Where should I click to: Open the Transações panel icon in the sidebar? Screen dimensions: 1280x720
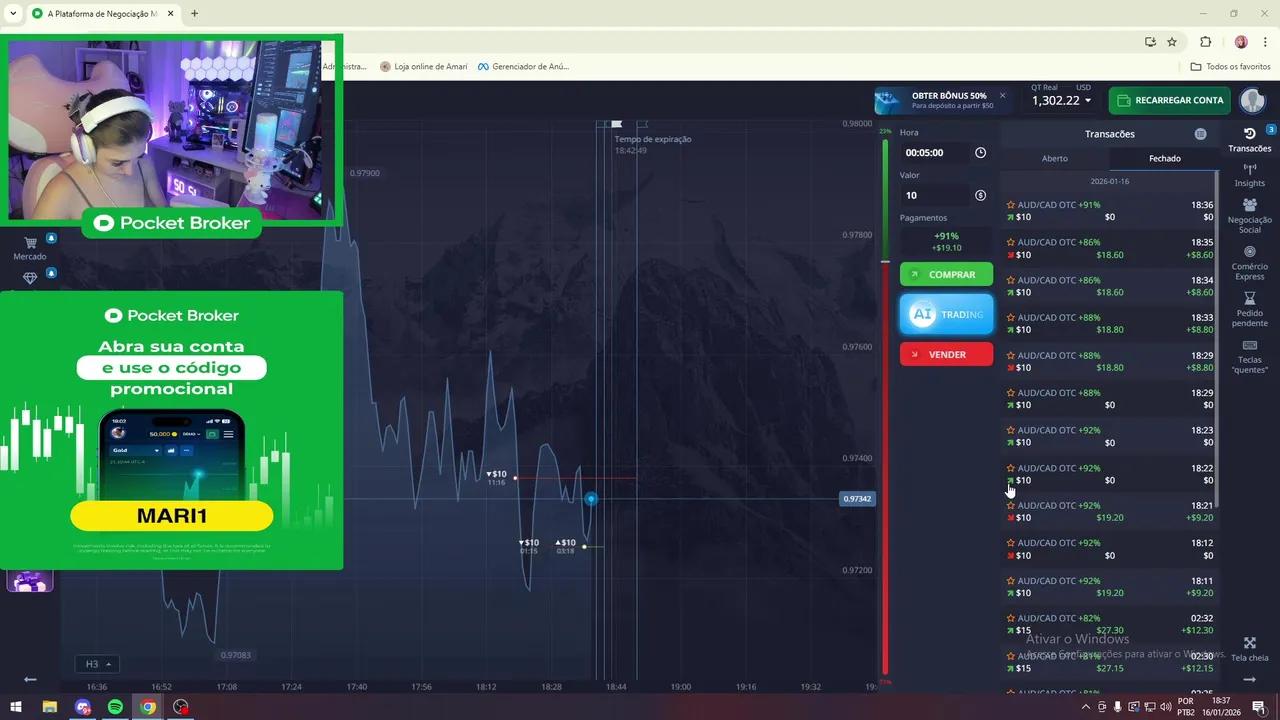1249,134
